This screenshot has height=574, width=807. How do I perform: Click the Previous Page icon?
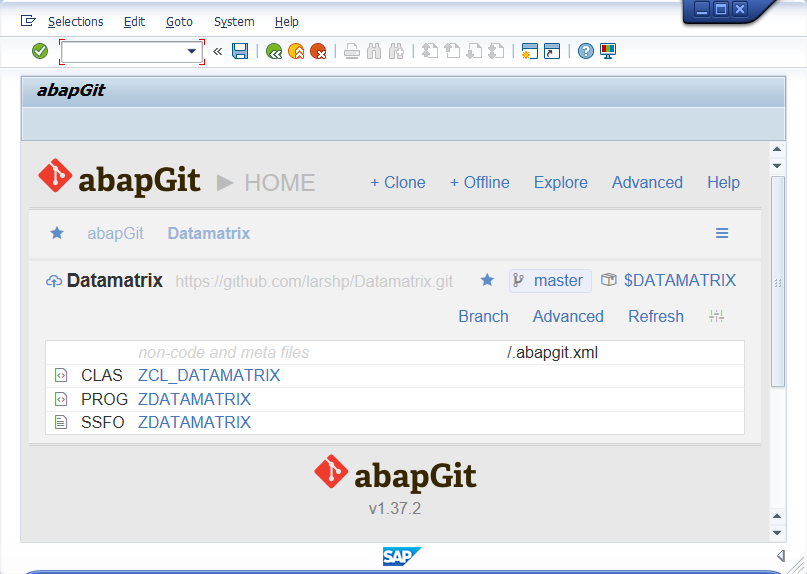pyautogui.click(x=452, y=51)
